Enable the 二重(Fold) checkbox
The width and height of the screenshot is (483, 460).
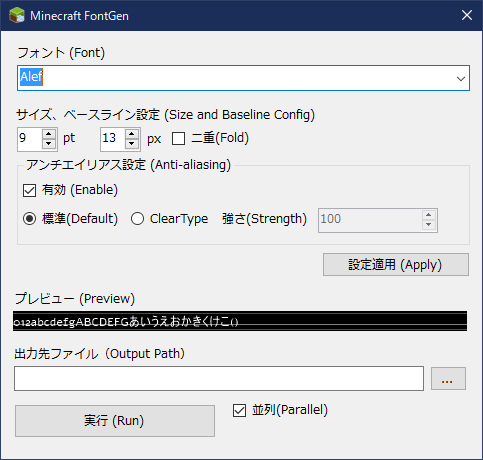point(178,139)
